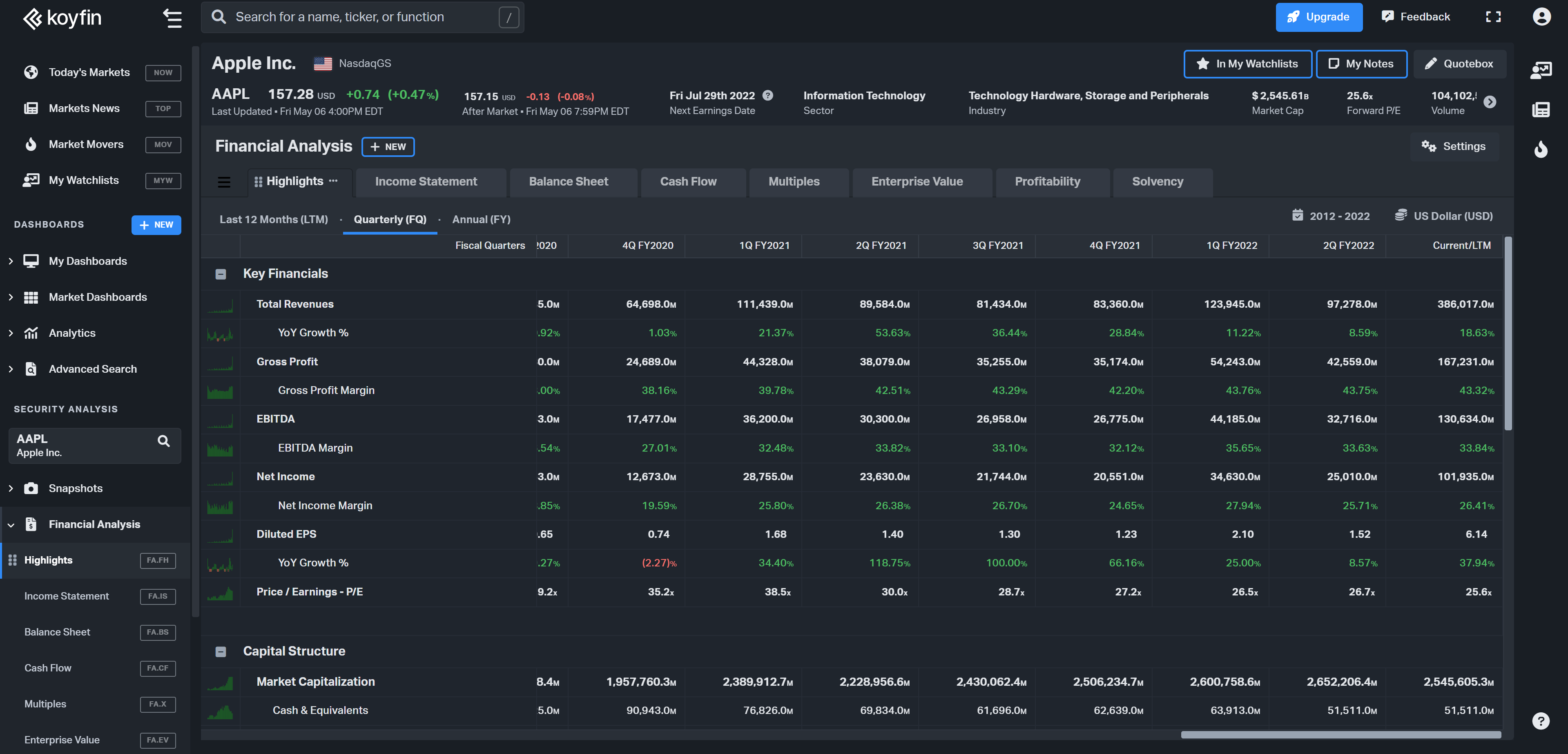Switch to the Balance Sheet tab
This screenshot has width=1568, height=754.
573,181
